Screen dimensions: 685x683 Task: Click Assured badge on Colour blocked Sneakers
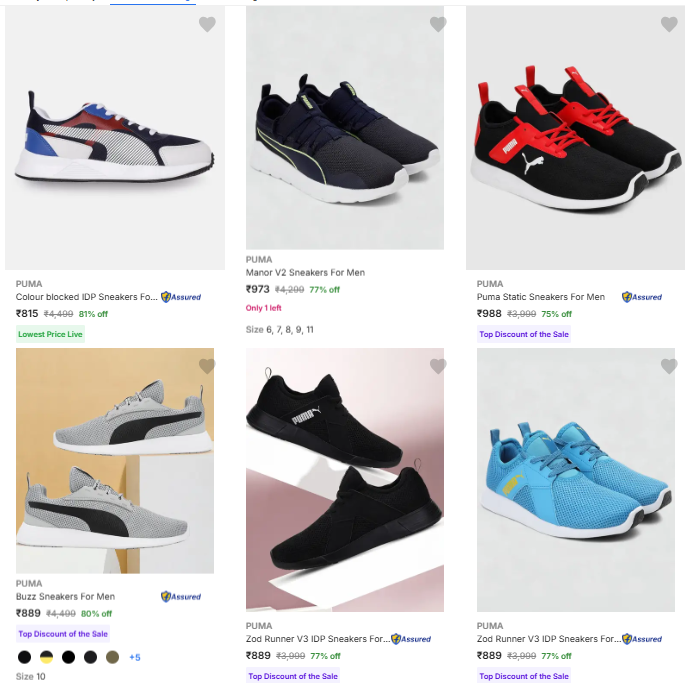click(181, 297)
